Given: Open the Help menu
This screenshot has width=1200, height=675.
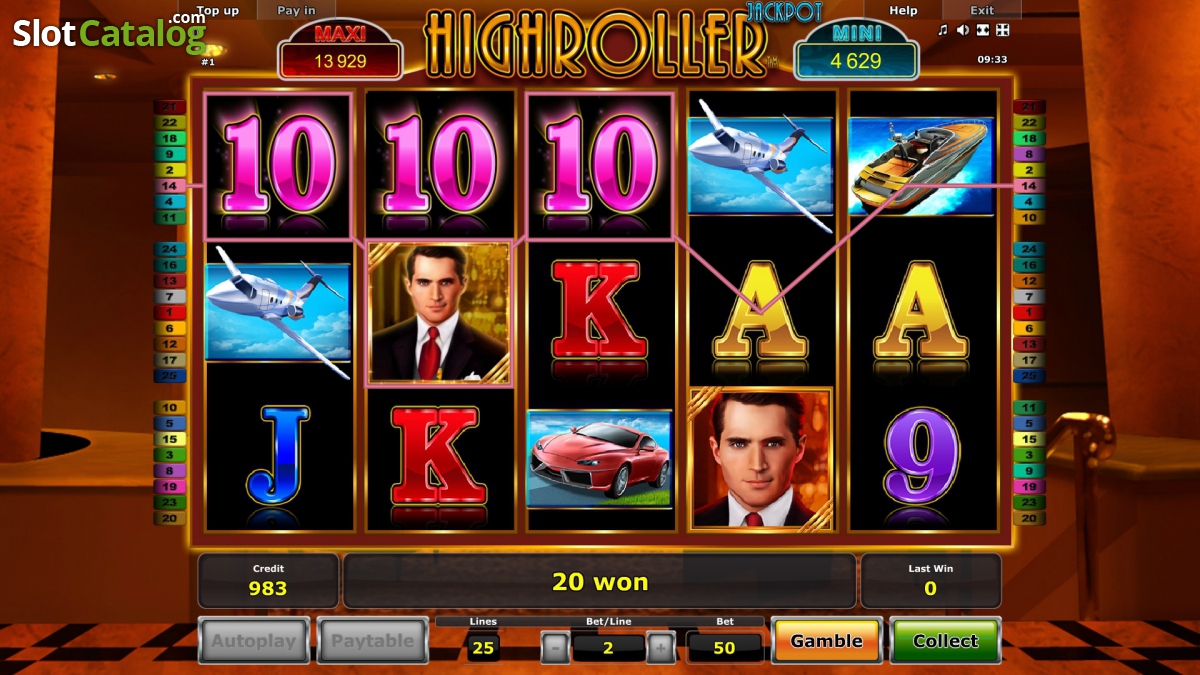Looking at the screenshot, I should 903,11.
